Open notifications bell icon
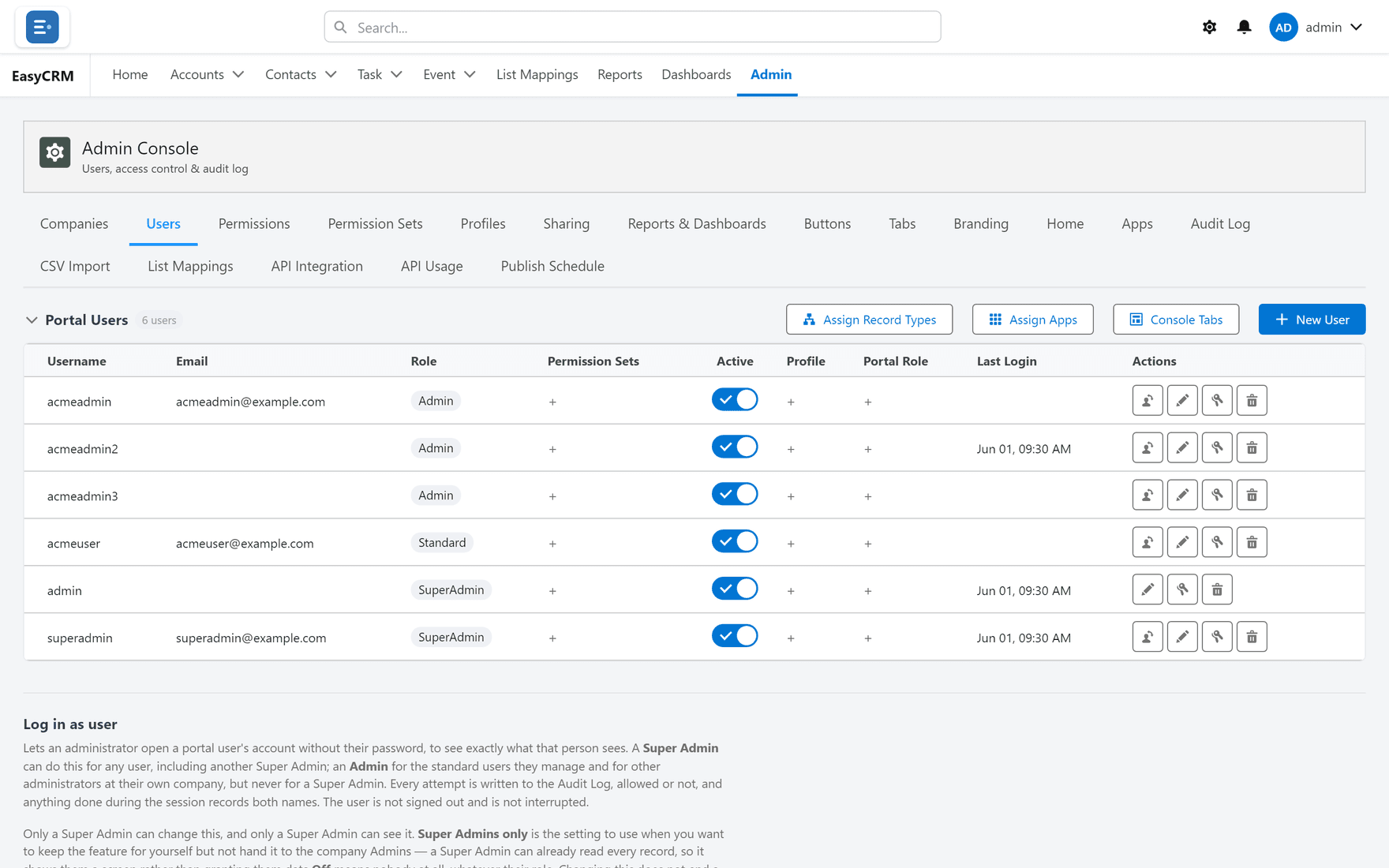The image size is (1389, 868). [1244, 27]
